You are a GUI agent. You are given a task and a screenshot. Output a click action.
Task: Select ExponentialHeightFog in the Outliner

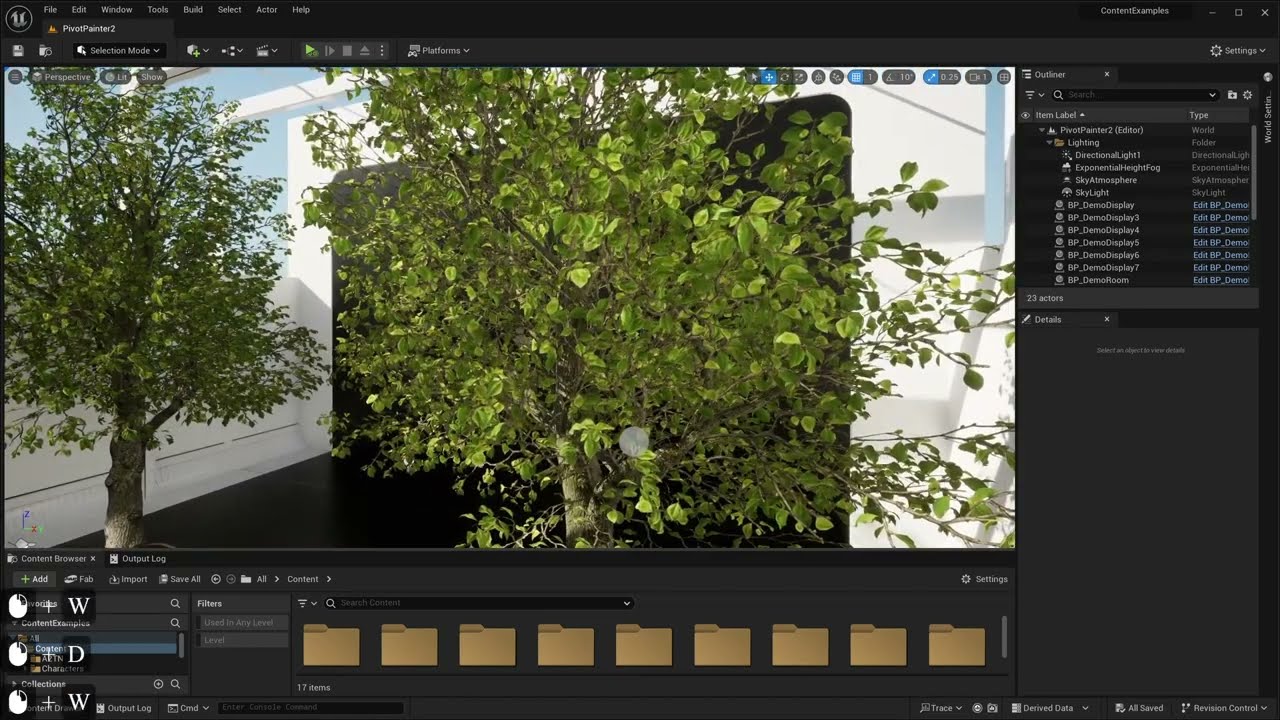(x=1118, y=168)
